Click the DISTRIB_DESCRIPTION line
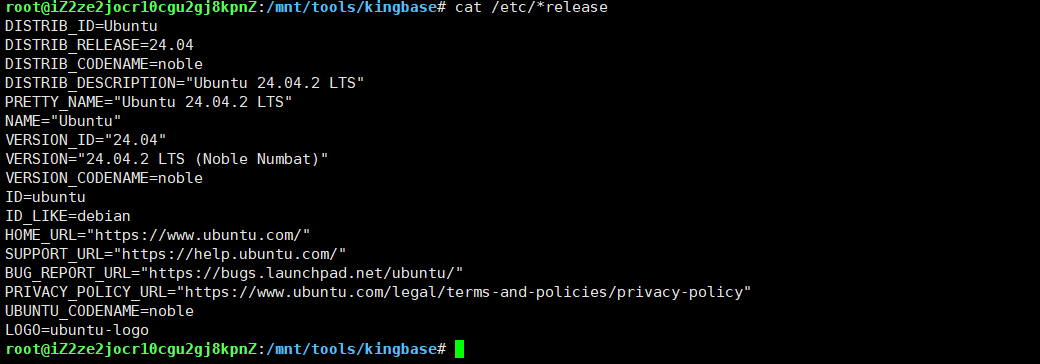 pos(184,84)
